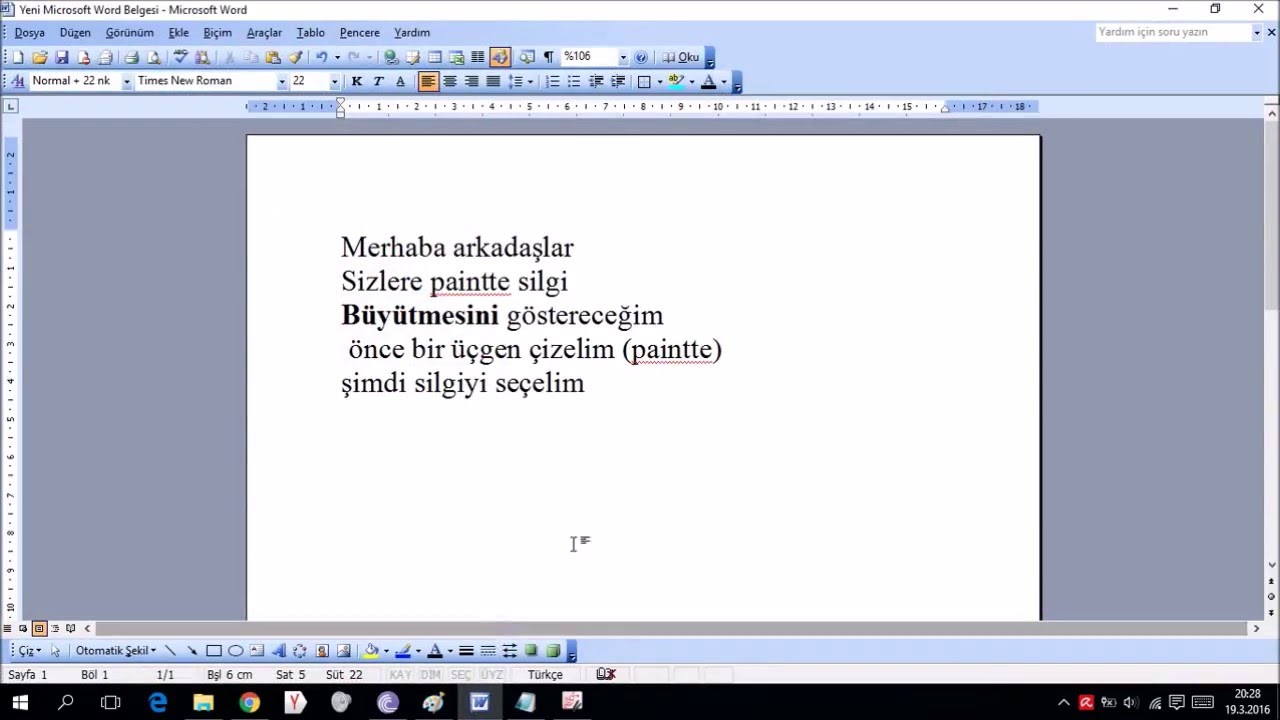
Task: Toggle the Document Map button
Action: click(526, 57)
